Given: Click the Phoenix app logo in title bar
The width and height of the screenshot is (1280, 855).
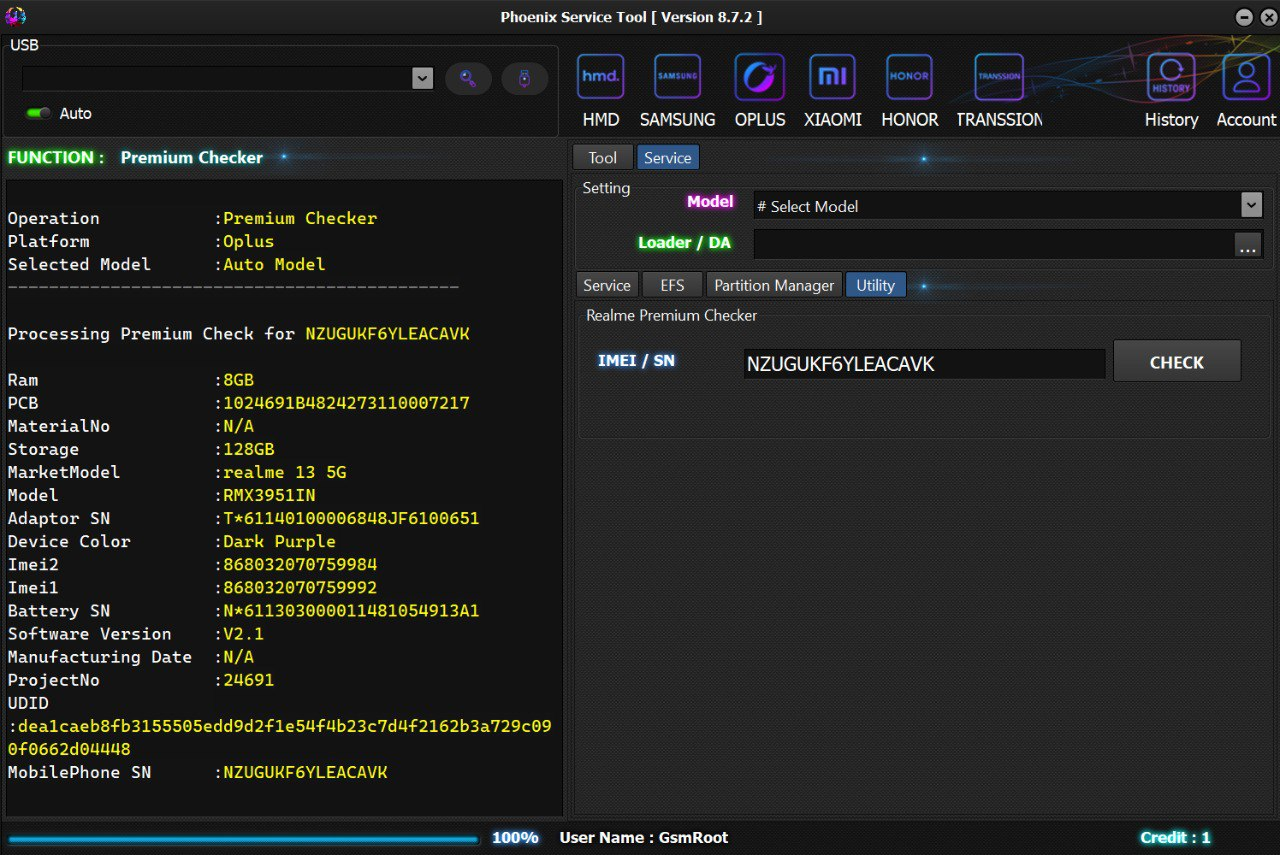Looking at the screenshot, I should (x=16, y=16).
